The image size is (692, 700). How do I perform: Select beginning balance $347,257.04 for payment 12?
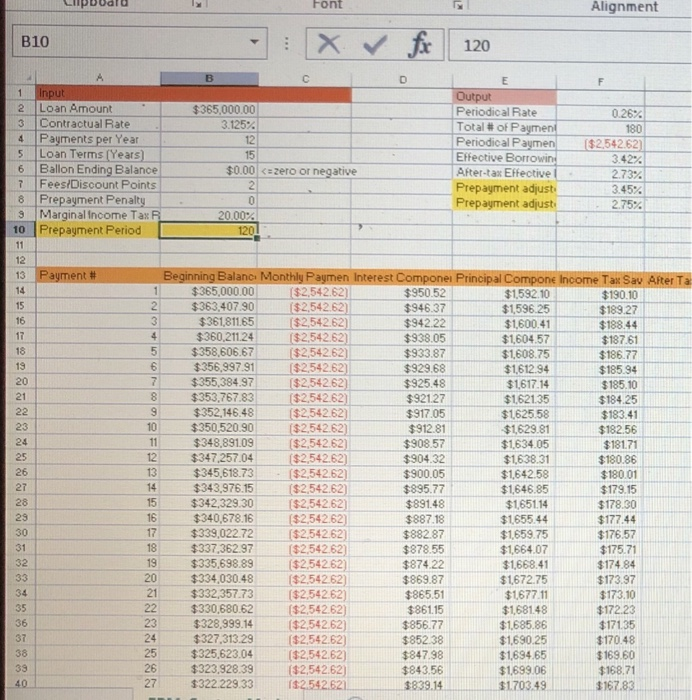pyautogui.click(x=209, y=458)
